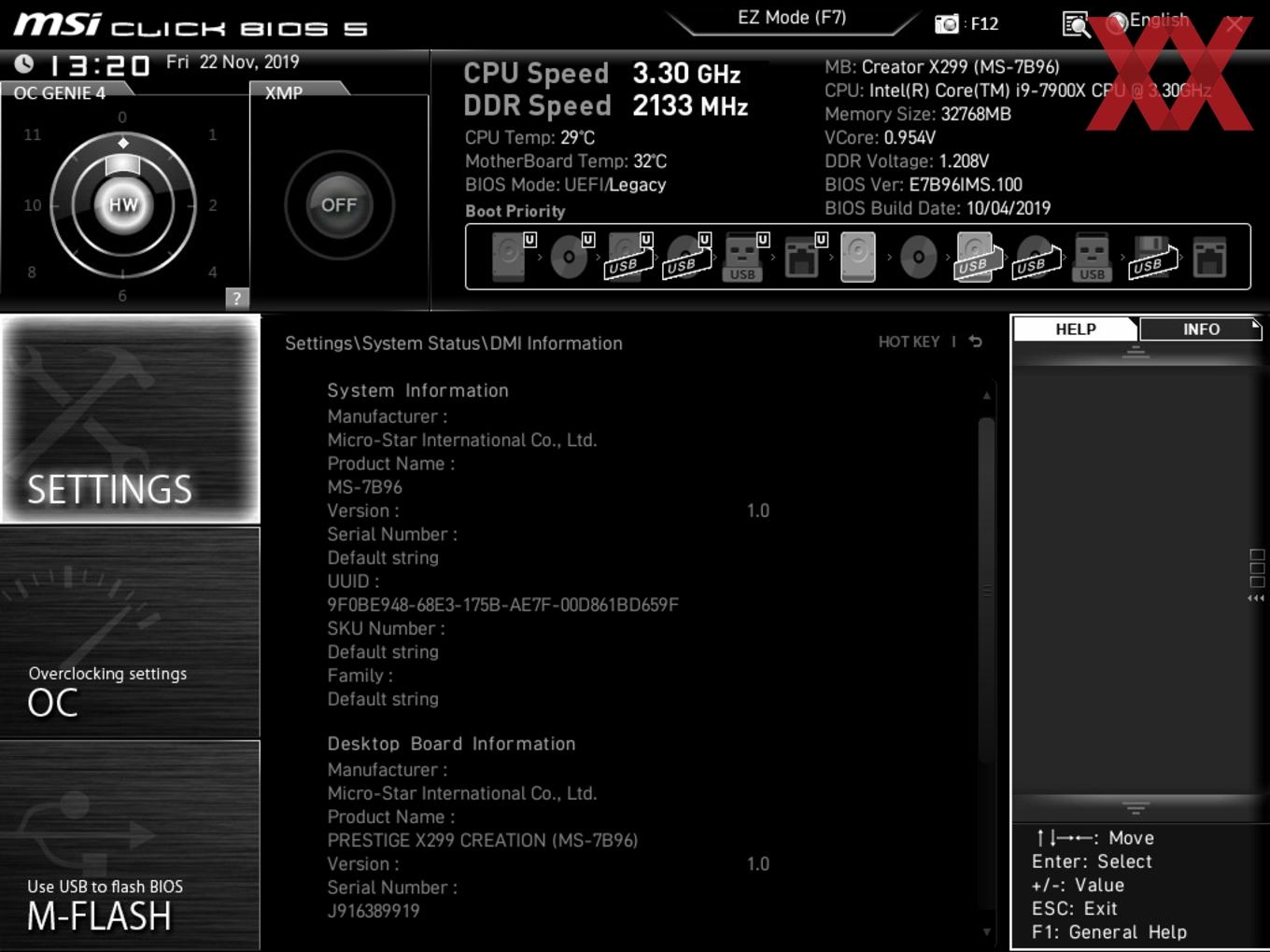Select the legacy CD/DVD boot device icon
The image size is (1270, 952).
coord(918,257)
